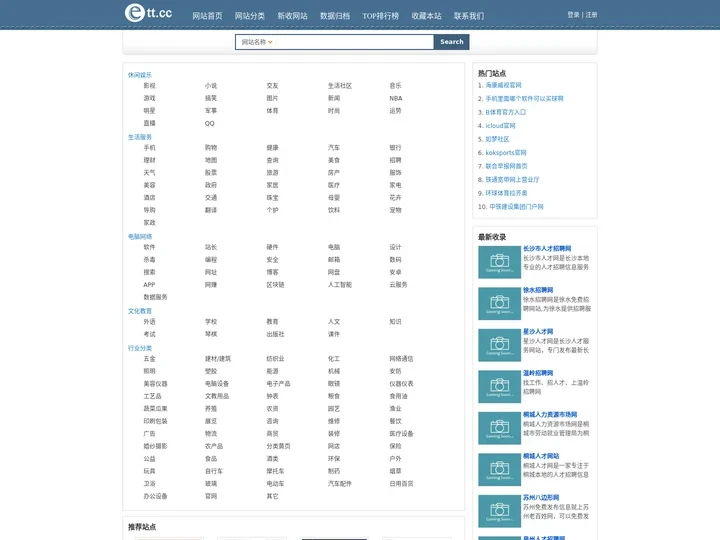The width and height of the screenshot is (720, 540).
Task: Open the thumbnail for 苏州八边形网
Action: (x=500, y=511)
